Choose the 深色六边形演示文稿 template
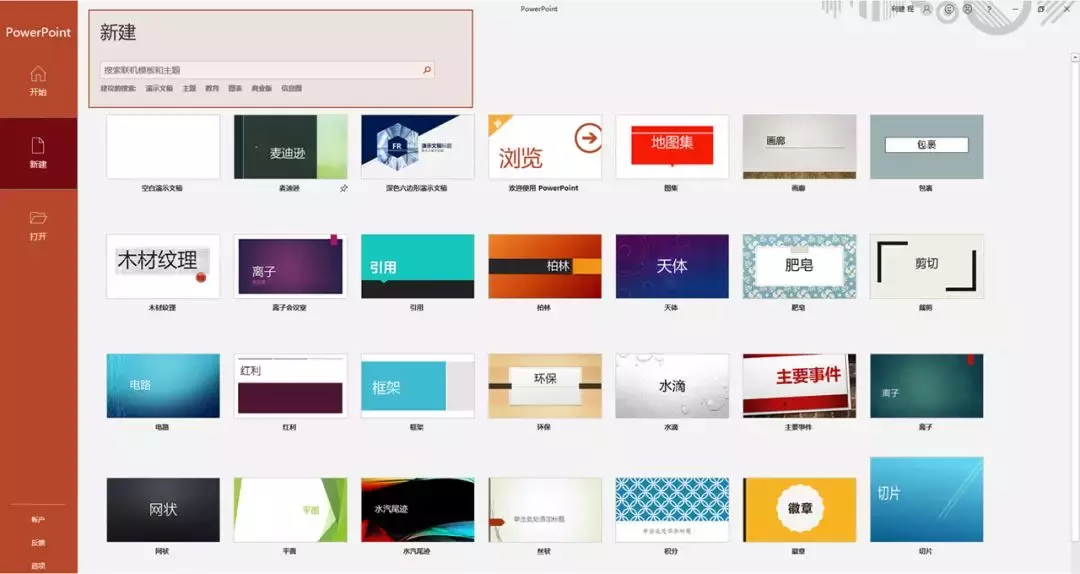The height and width of the screenshot is (574, 1080). point(417,147)
